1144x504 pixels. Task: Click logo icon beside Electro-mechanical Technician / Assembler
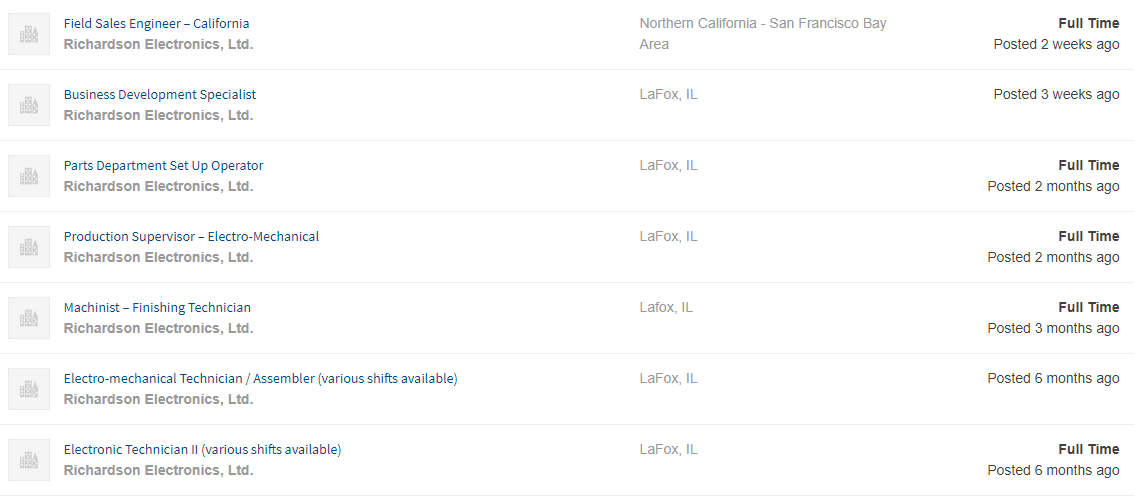click(x=29, y=389)
